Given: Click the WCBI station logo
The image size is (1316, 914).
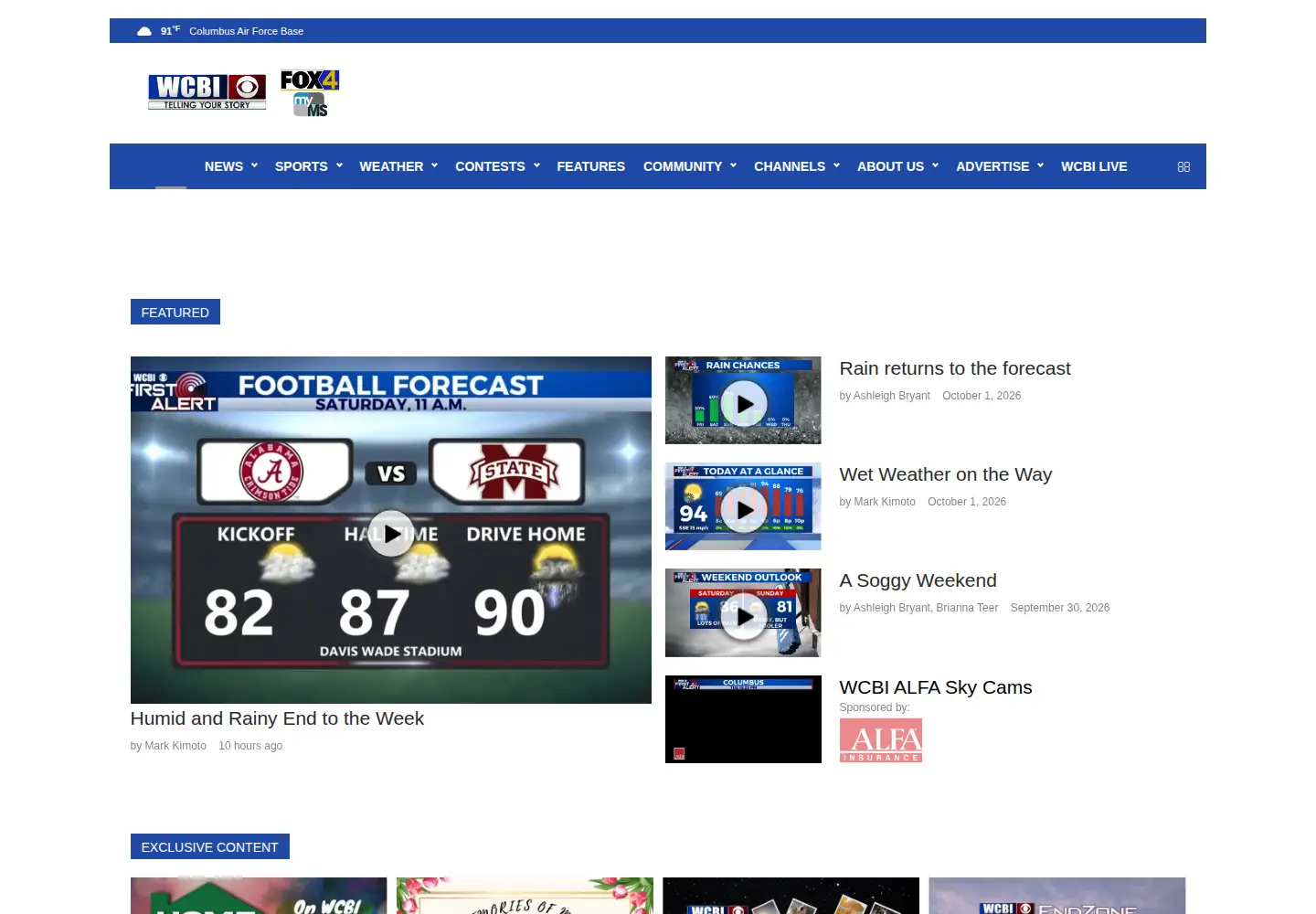Looking at the screenshot, I should coord(207,92).
